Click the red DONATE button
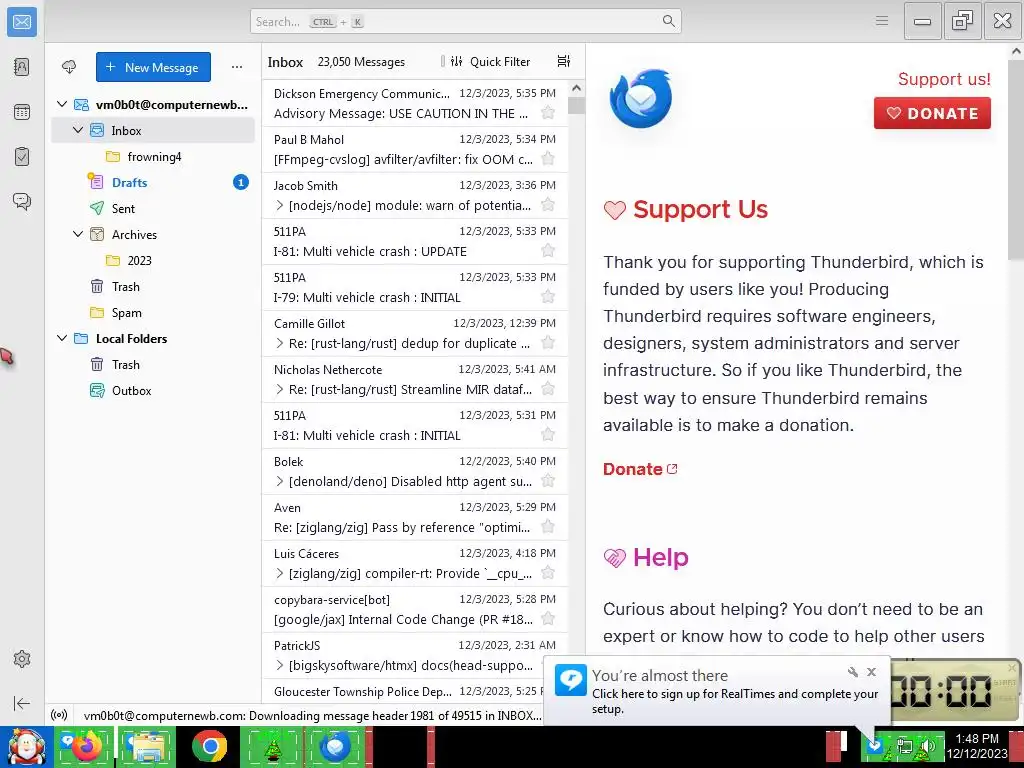 pyautogui.click(x=932, y=113)
